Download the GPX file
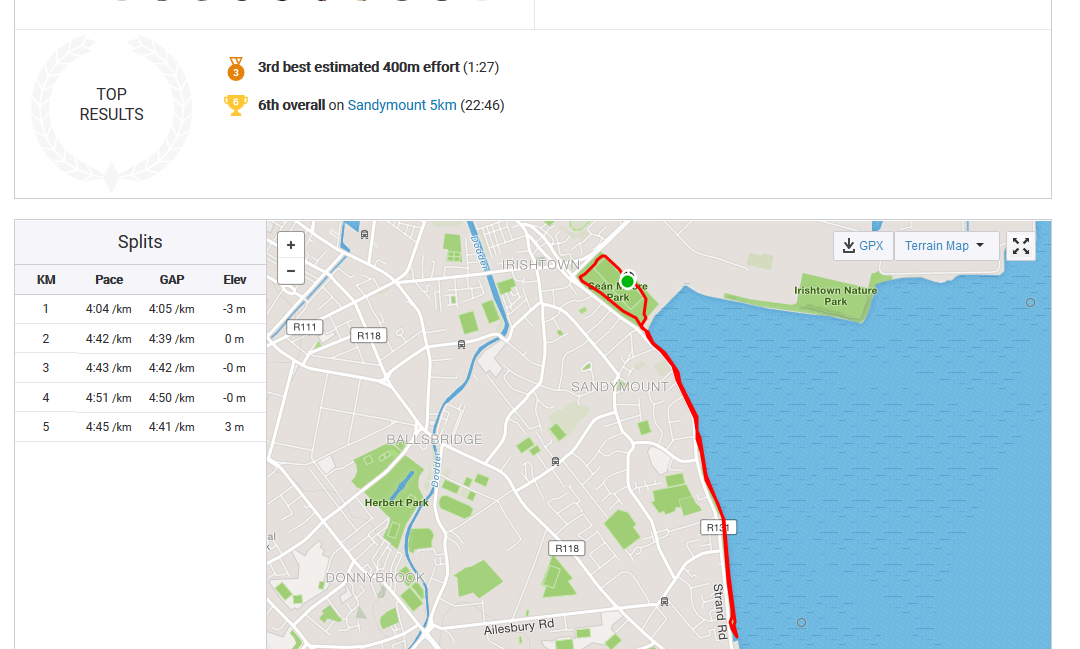This screenshot has height=649, width=1080. pyautogui.click(x=863, y=246)
